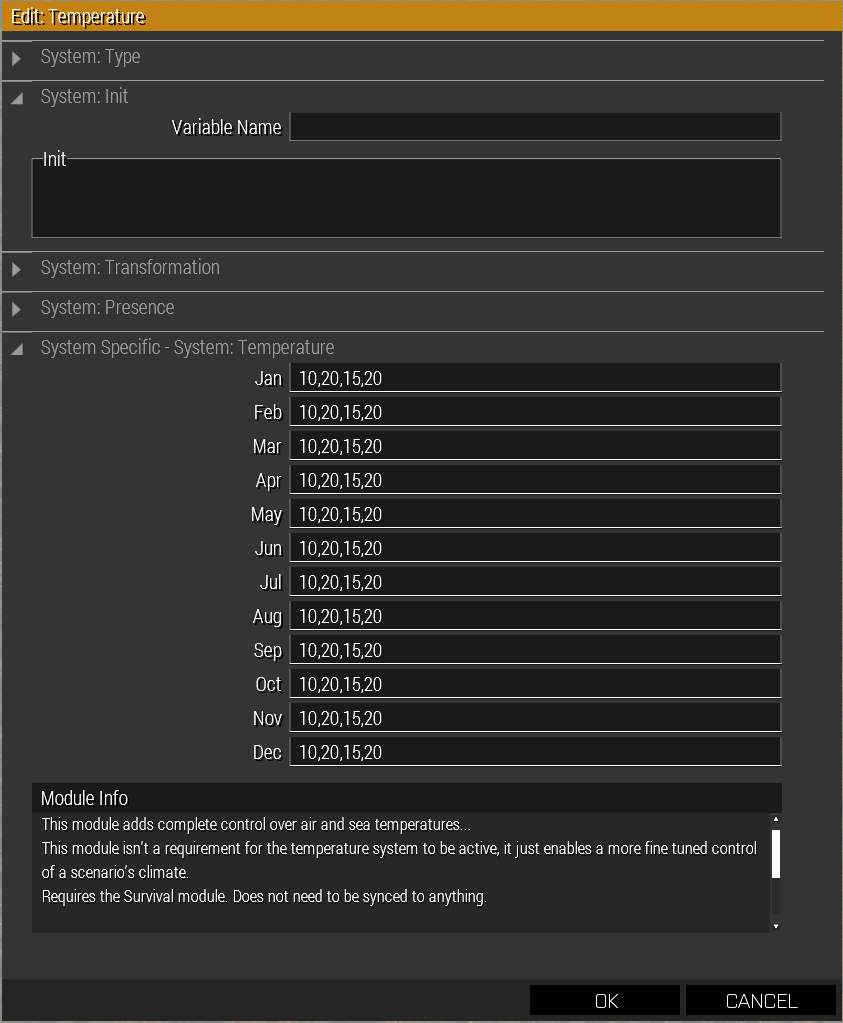Click the Variable Name input field

pos(534,127)
